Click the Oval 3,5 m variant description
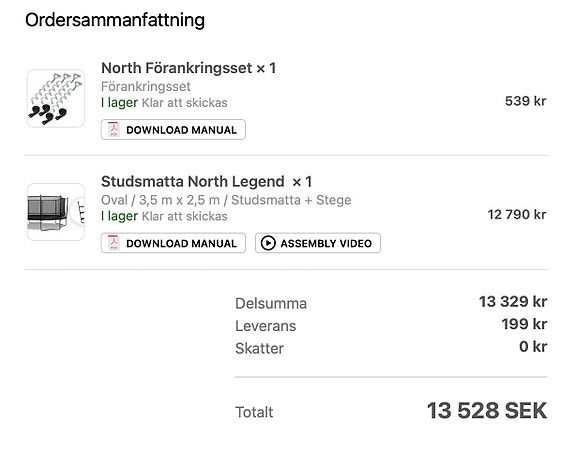This screenshot has width=575, height=454. (226, 200)
